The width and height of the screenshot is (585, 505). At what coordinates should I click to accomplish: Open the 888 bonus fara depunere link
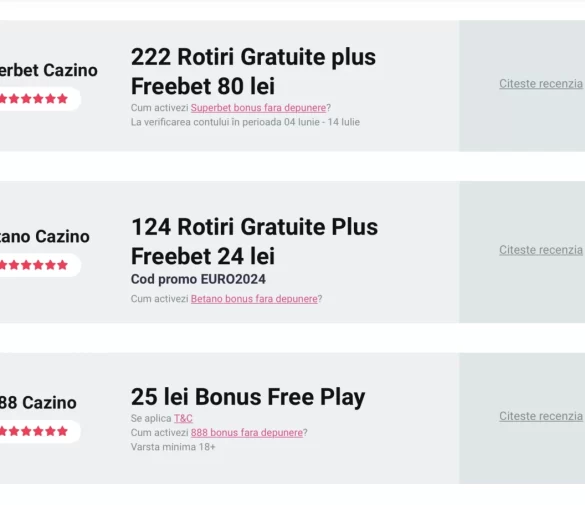247,433
